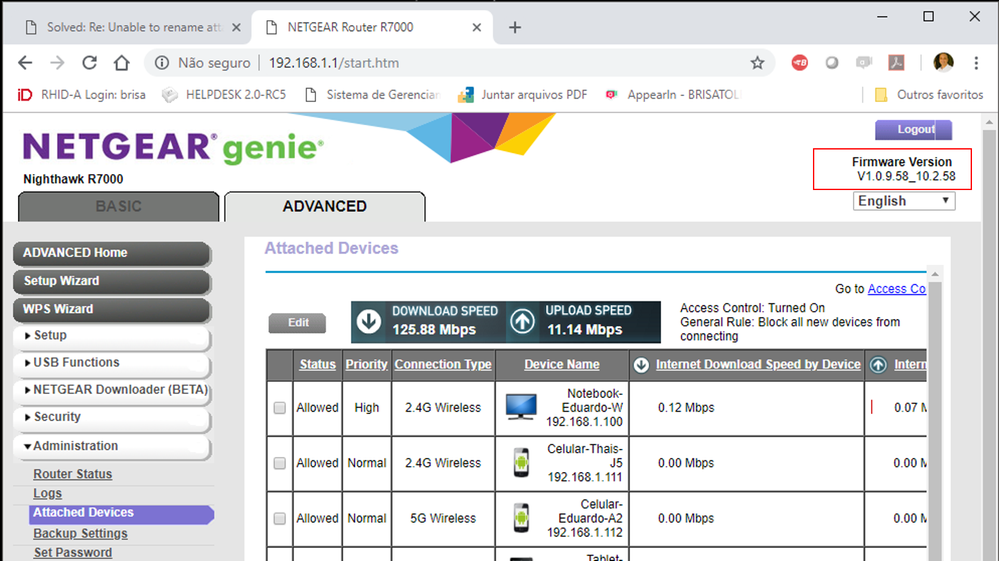Expand the Setup menu section
This screenshot has width=999, height=561.
111,336
